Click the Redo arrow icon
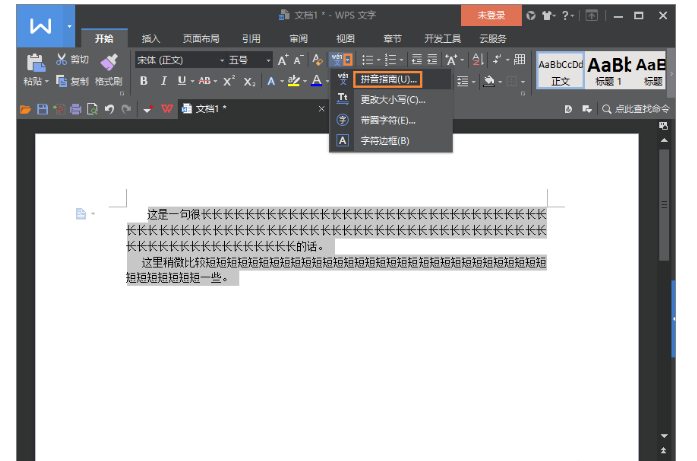The height and width of the screenshot is (461, 697). 126,109
